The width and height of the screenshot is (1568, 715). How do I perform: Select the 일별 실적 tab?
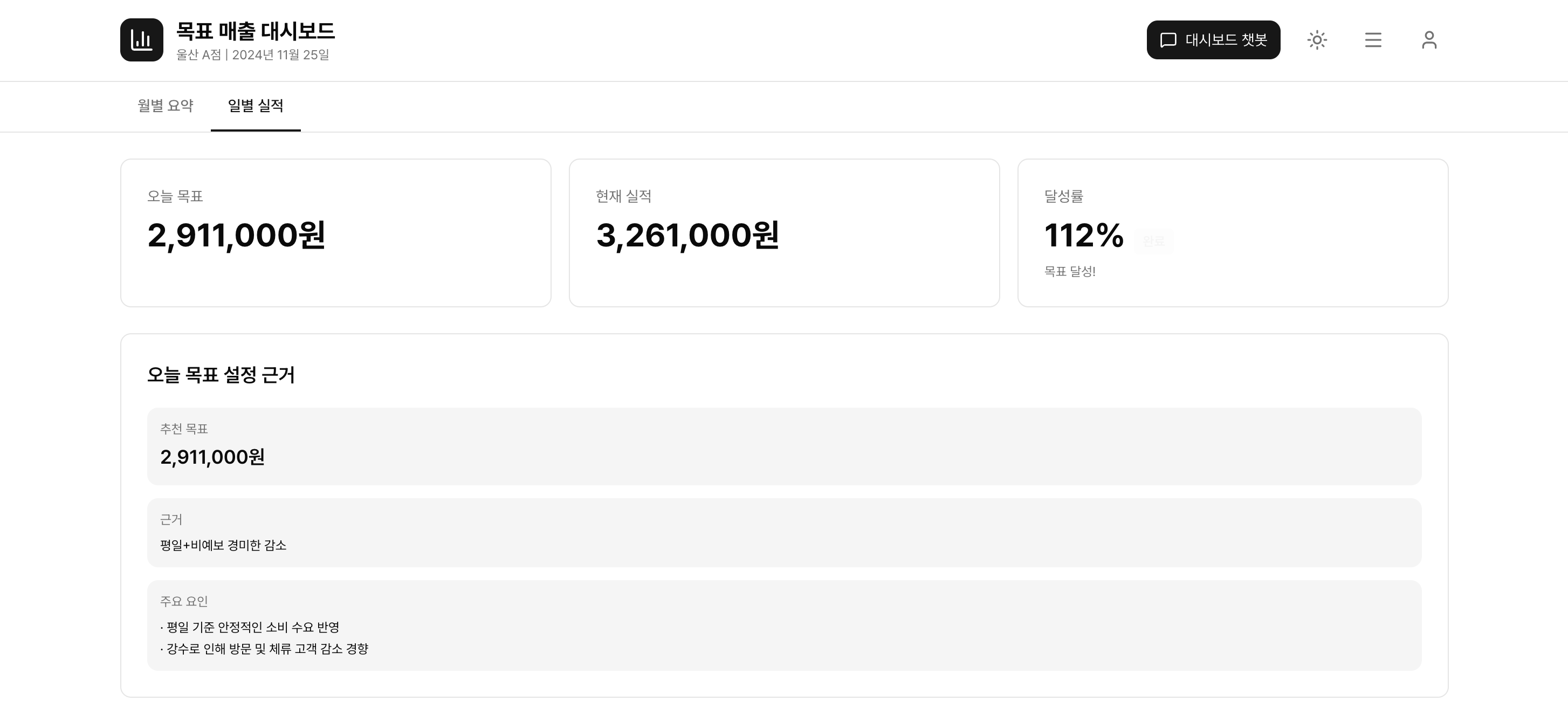[255, 106]
